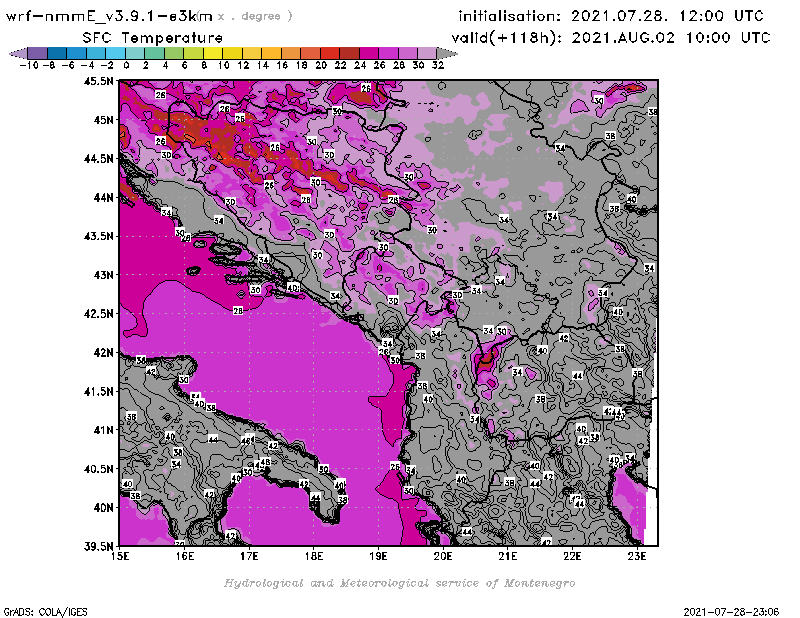Click the 15E longitude label
The width and height of the screenshot is (800, 618).
point(120,556)
